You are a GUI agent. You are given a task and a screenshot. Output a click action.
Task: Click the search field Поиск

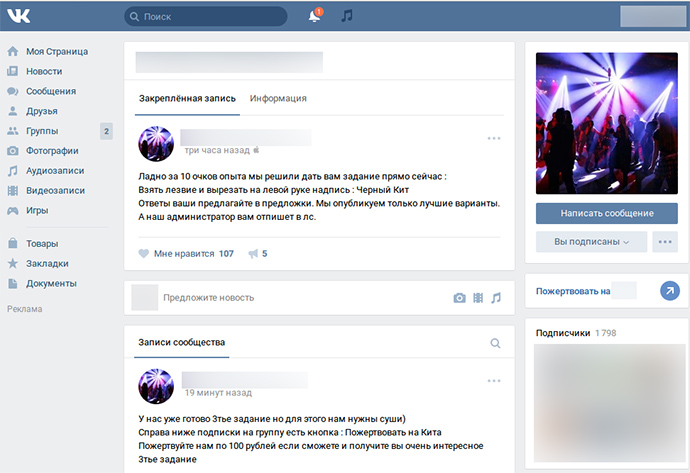pos(208,17)
